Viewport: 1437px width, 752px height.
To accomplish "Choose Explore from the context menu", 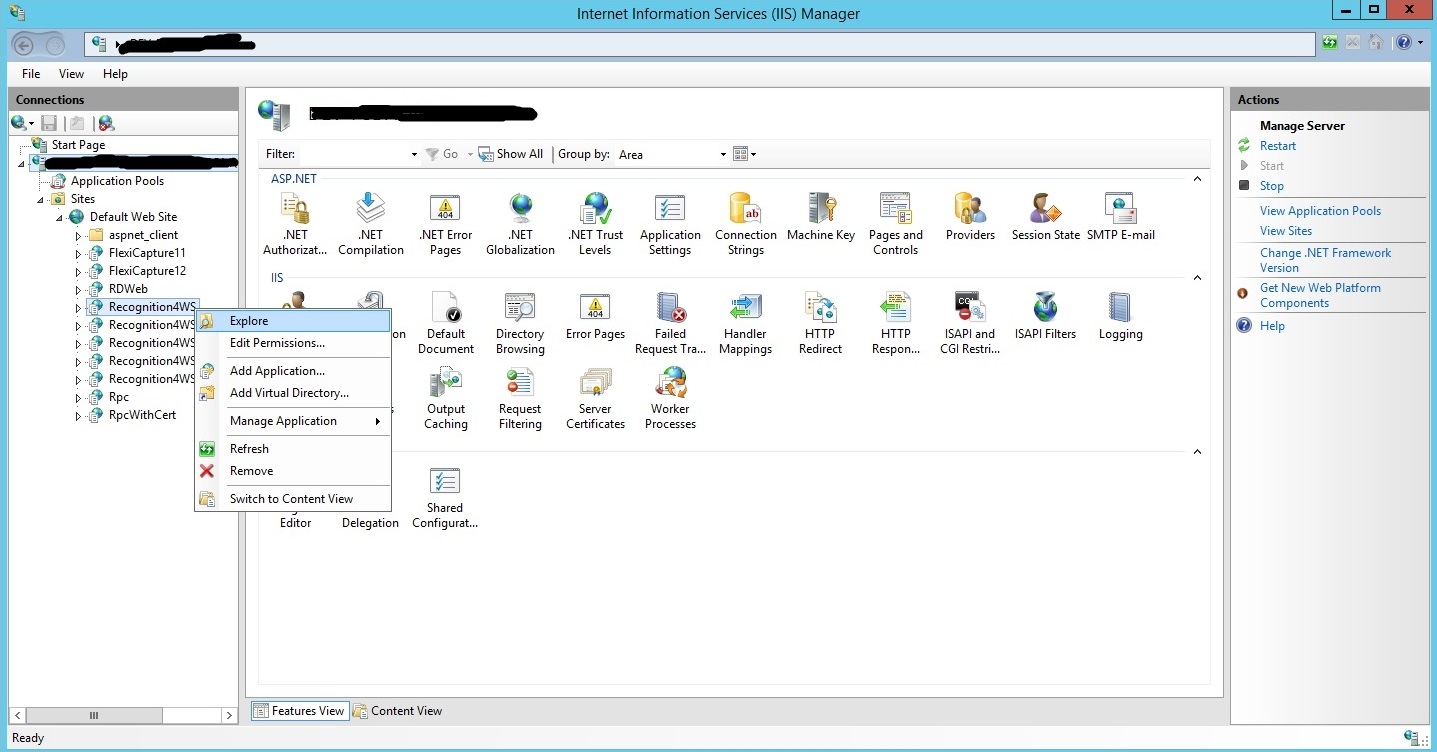I will pos(292,321).
